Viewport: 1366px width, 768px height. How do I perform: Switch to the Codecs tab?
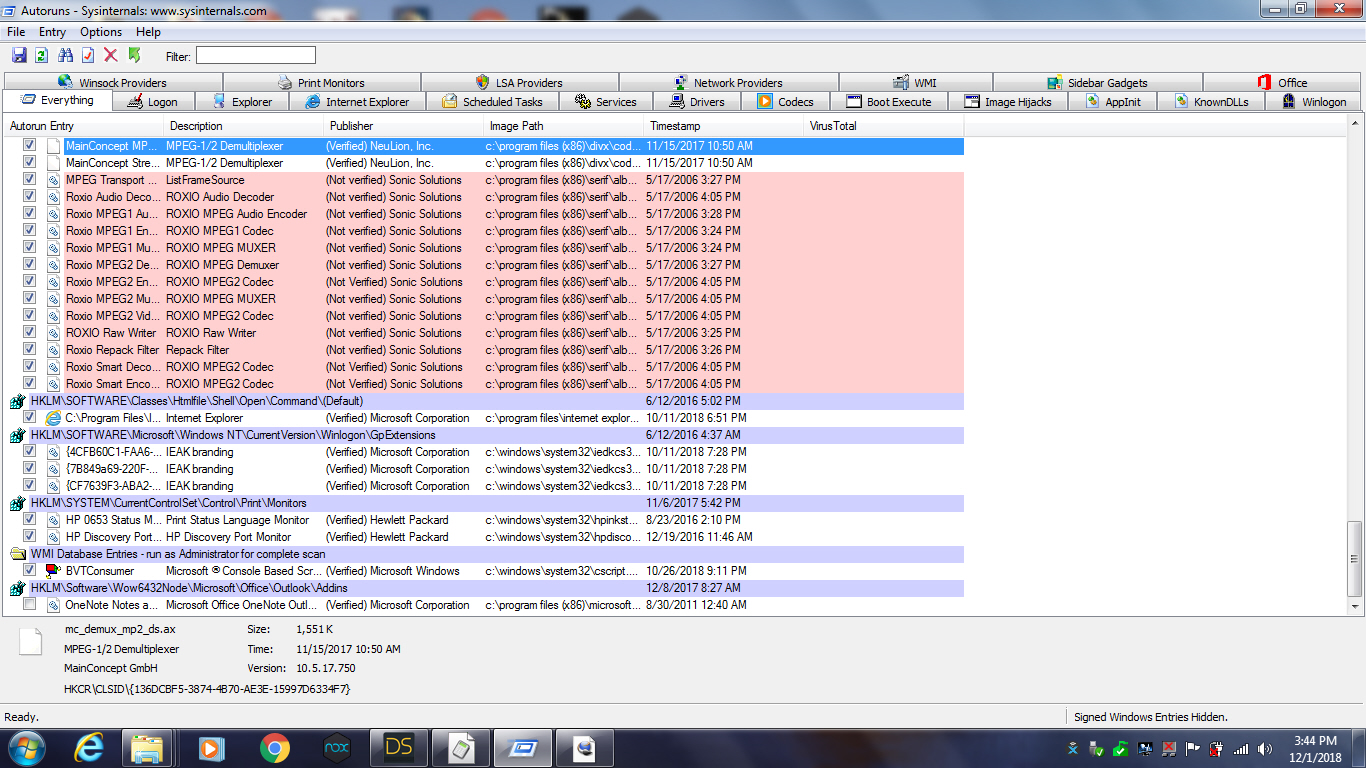[785, 102]
